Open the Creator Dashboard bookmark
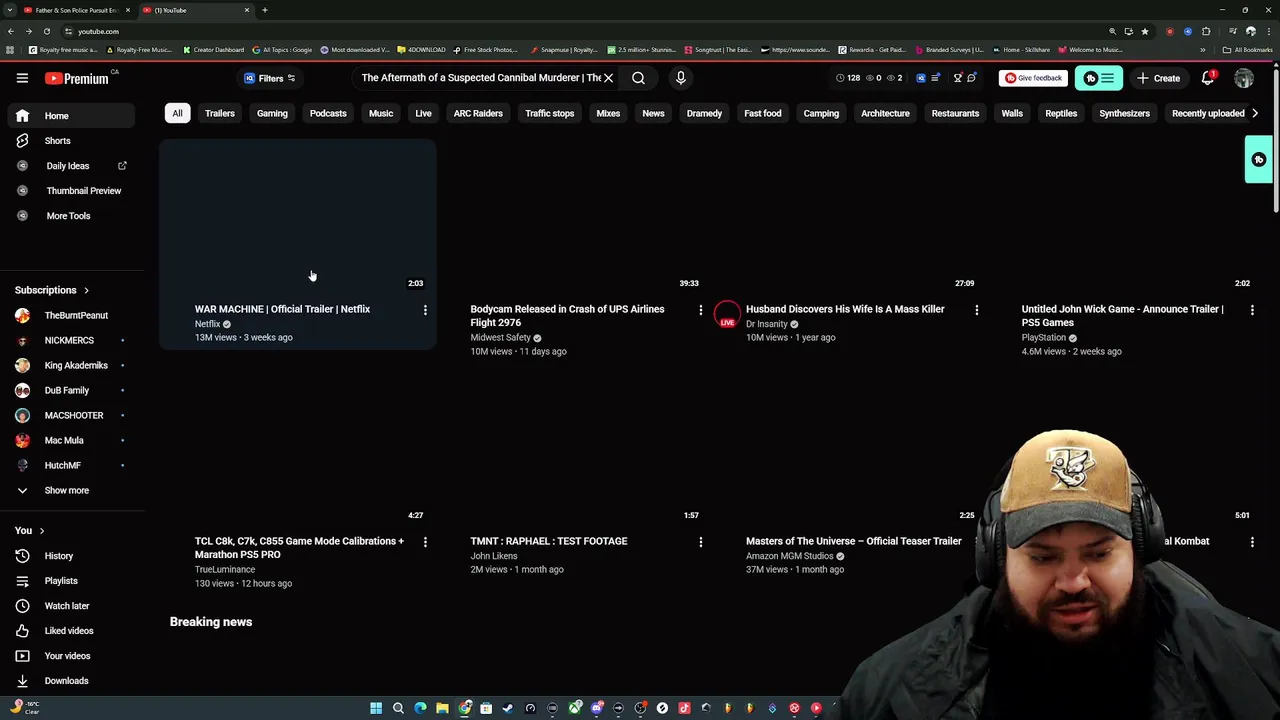Screen dimensions: 1280x720 coord(213,50)
